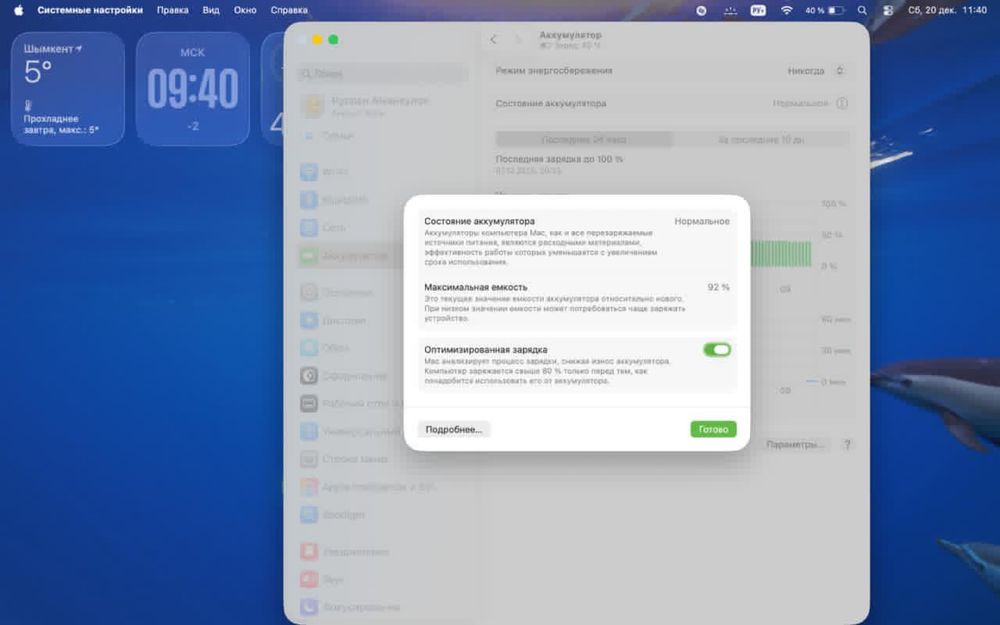The height and width of the screenshot is (625, 1000).
Task: Click the Wi-Fi icon in menu bar
Action: (786, 10)
